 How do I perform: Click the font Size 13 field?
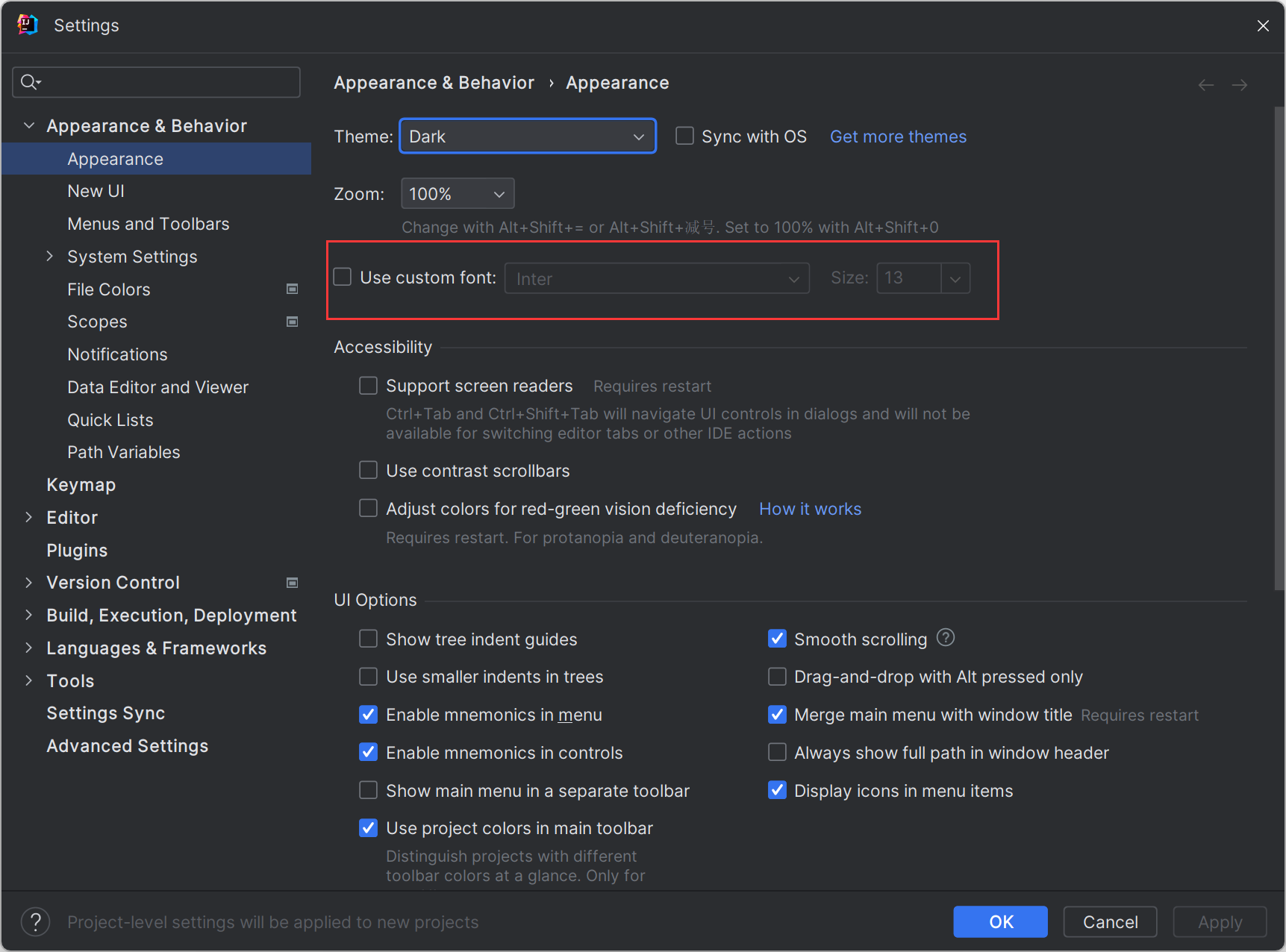[x=909, y=278]
